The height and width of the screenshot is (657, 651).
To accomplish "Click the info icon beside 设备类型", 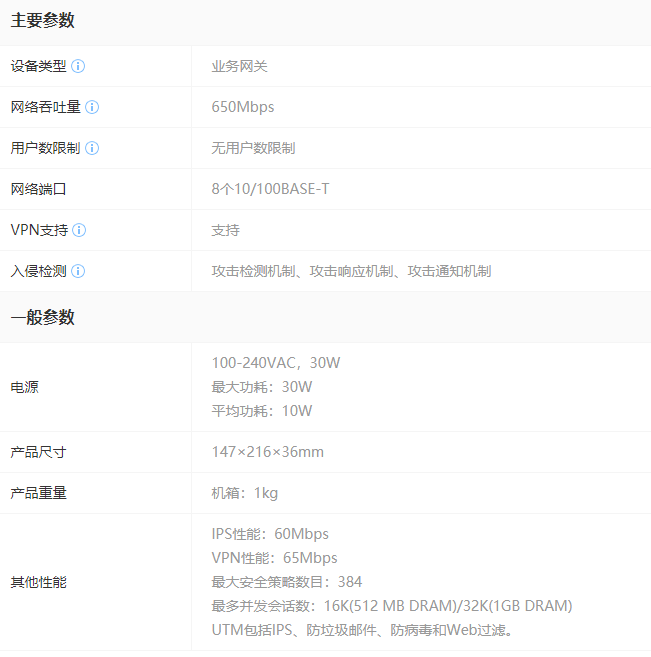I will [78, 66].
